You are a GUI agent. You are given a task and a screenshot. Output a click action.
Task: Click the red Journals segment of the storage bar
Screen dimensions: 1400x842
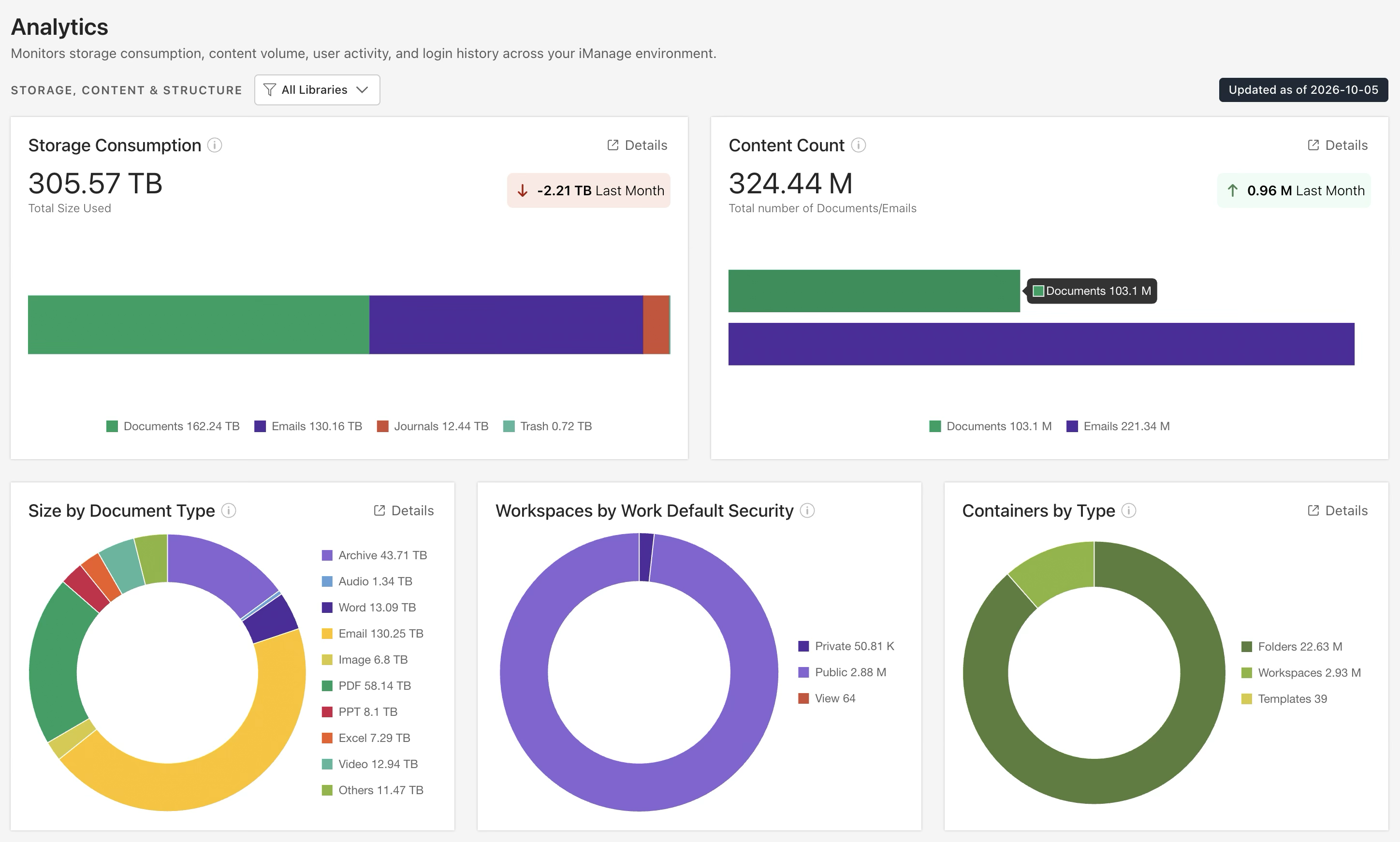point(656,324)
